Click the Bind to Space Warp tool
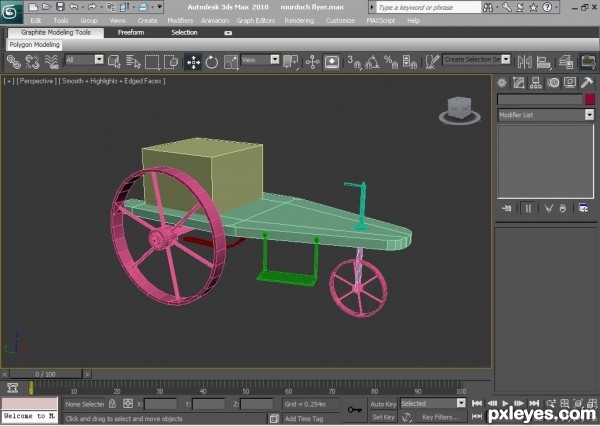This screenshot has height=427, width=600. tap(52, 61)
